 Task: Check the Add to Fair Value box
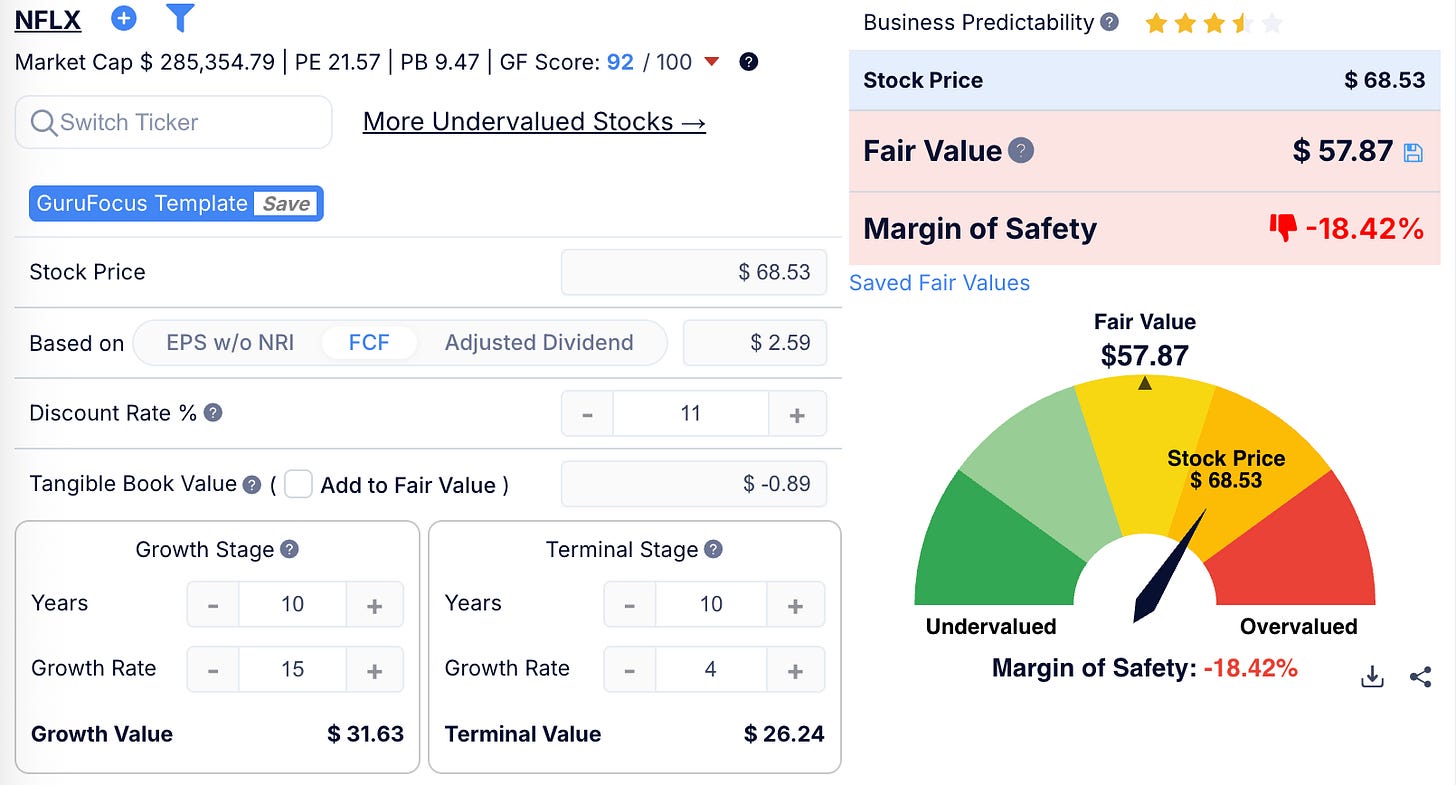[x=298, y=485]
